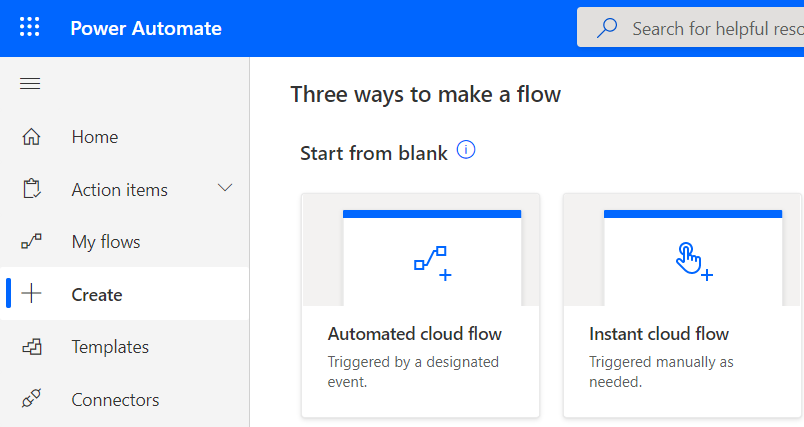This screenshot has height=427, width=804.
Task: Click the search magnifier icon
Action: 607,28
